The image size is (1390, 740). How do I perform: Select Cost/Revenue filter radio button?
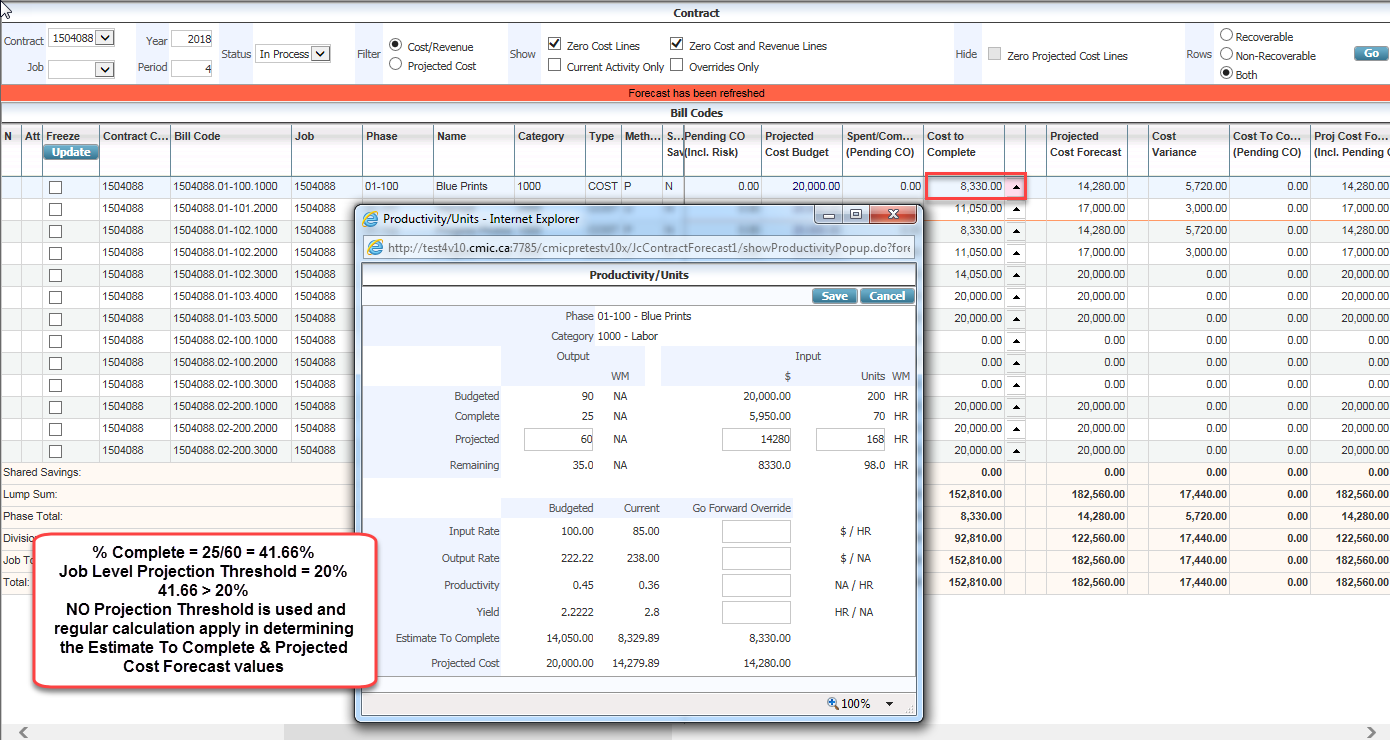(x=396, y=45)
